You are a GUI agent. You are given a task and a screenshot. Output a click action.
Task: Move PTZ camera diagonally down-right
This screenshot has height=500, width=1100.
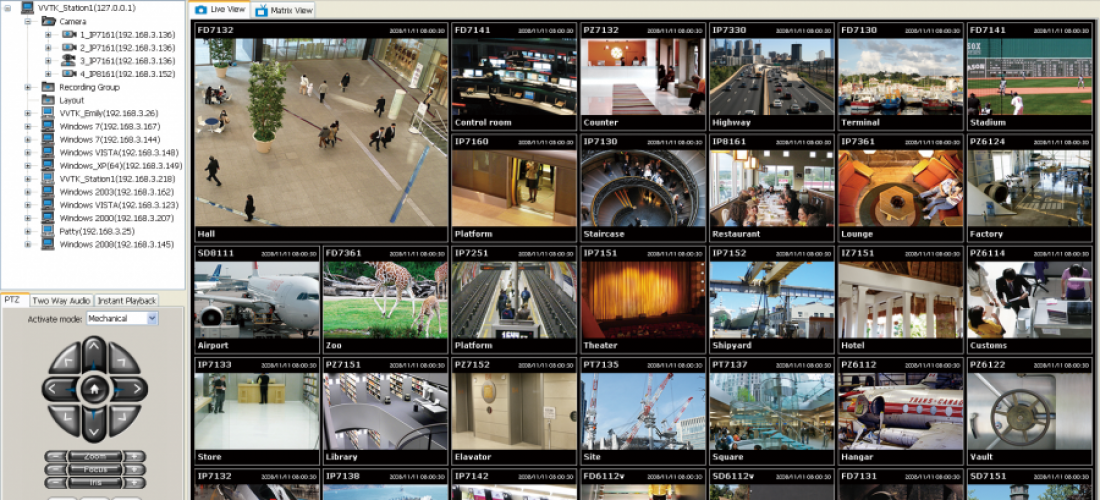pyautogui.click(x=123, y=419)
